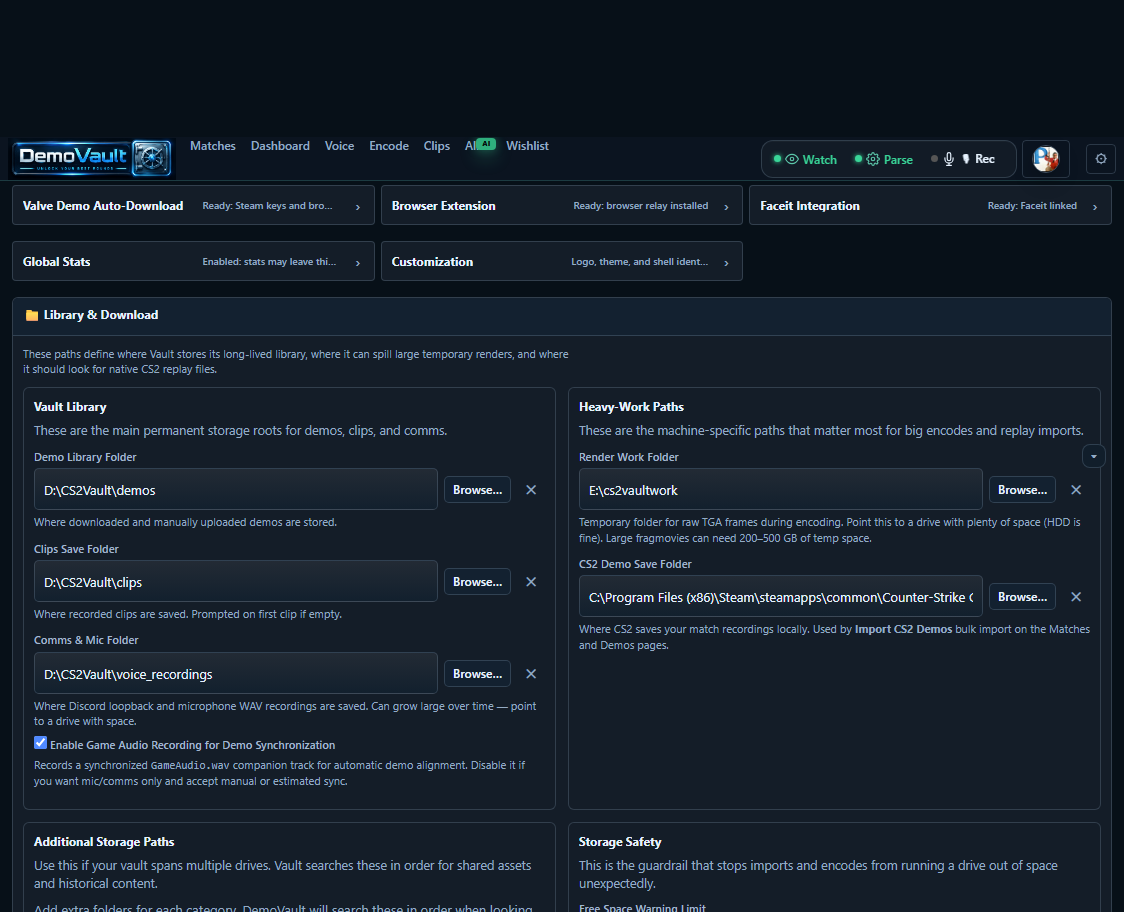This screenshot has width=1124, height=912.
Task: Open the Clips tab
Action: coord(437,146)
